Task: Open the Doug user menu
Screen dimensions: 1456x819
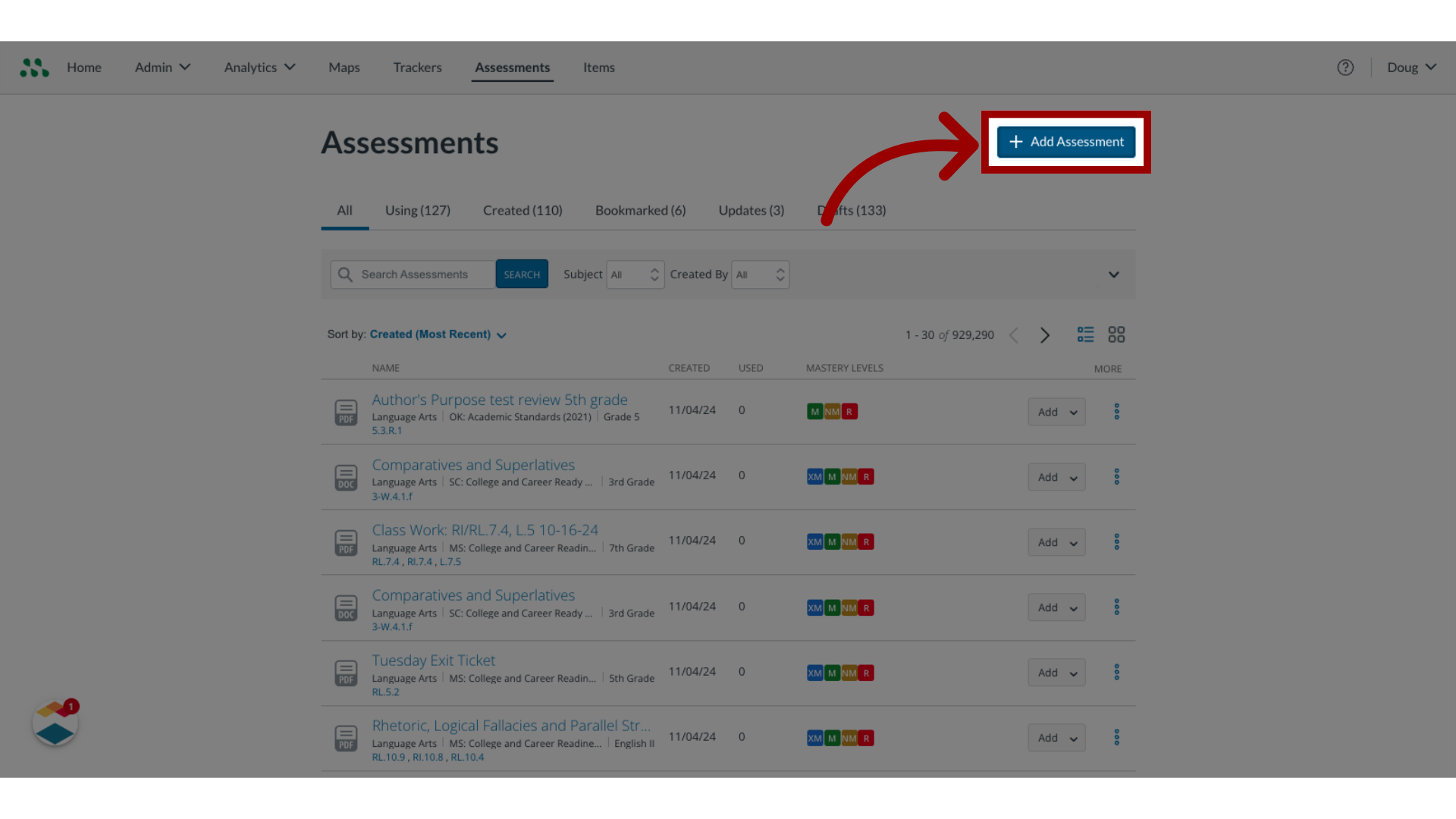Action: pos(1411,67)
